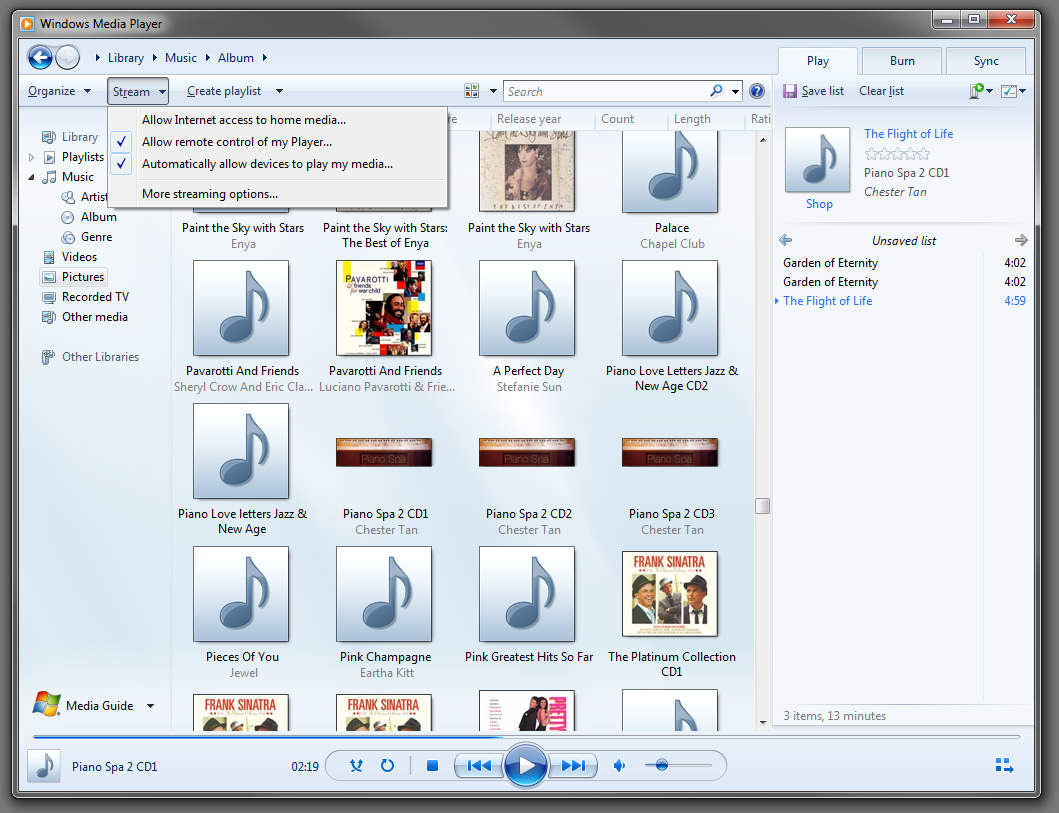Click the album list scrollbar thumb
1059x813 pixels.
763,506
